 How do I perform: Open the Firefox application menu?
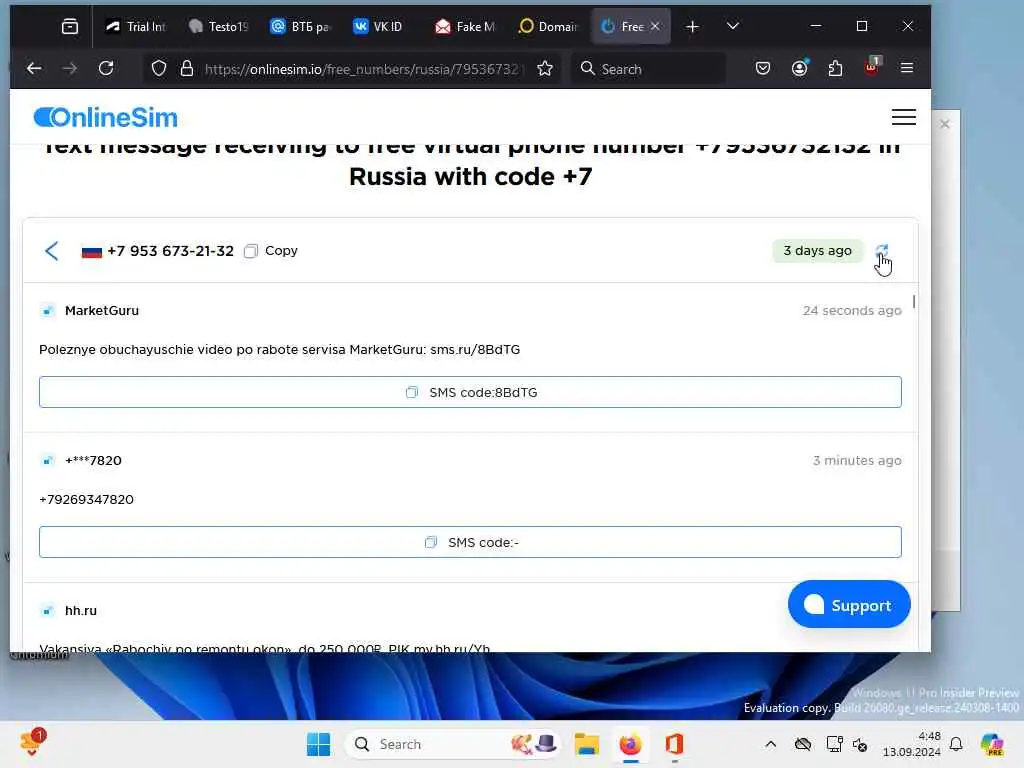pyautogui.click(x=906, y=69)
